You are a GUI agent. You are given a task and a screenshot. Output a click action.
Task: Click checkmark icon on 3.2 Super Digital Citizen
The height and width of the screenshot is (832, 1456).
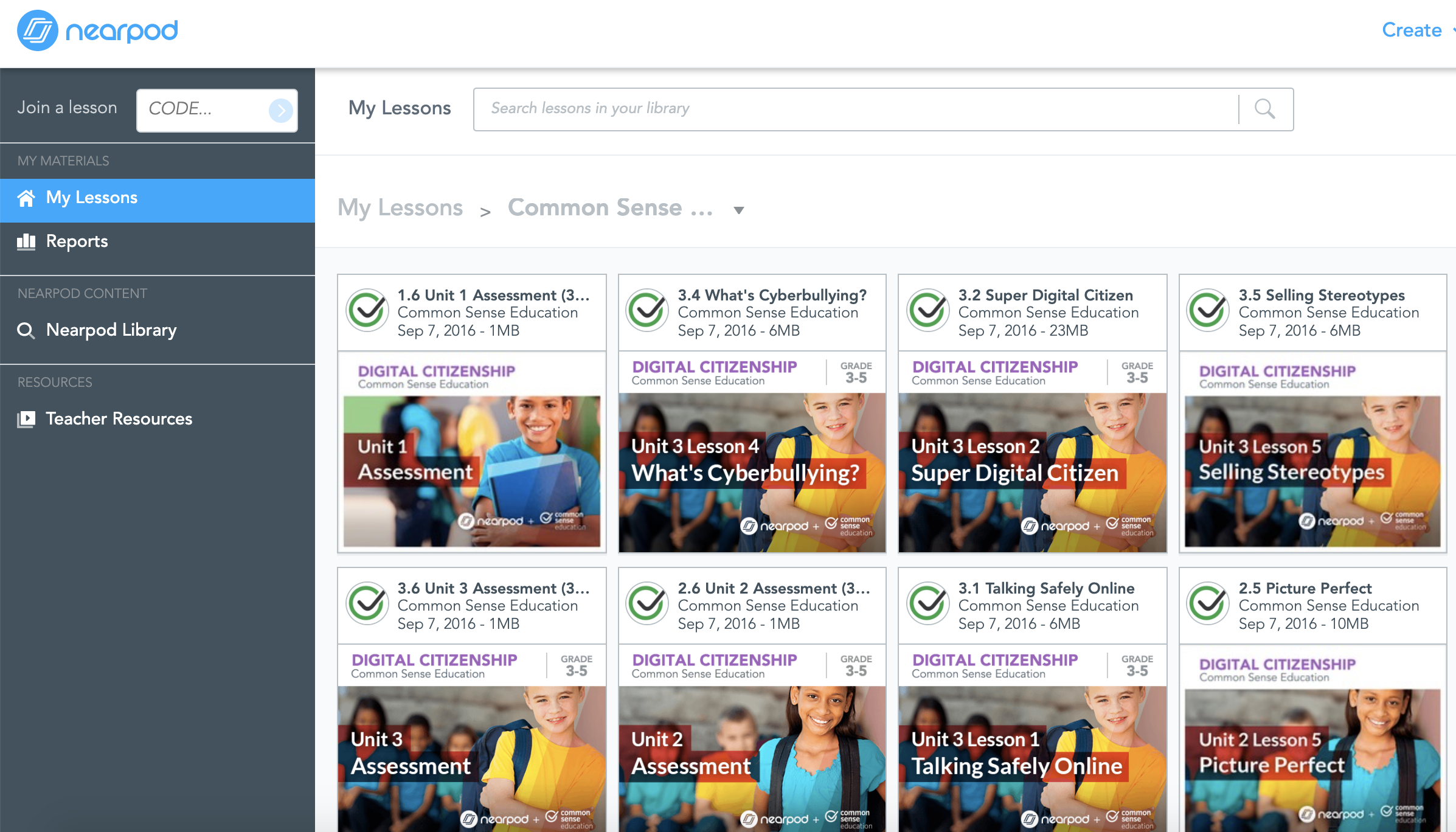[928, 310]
